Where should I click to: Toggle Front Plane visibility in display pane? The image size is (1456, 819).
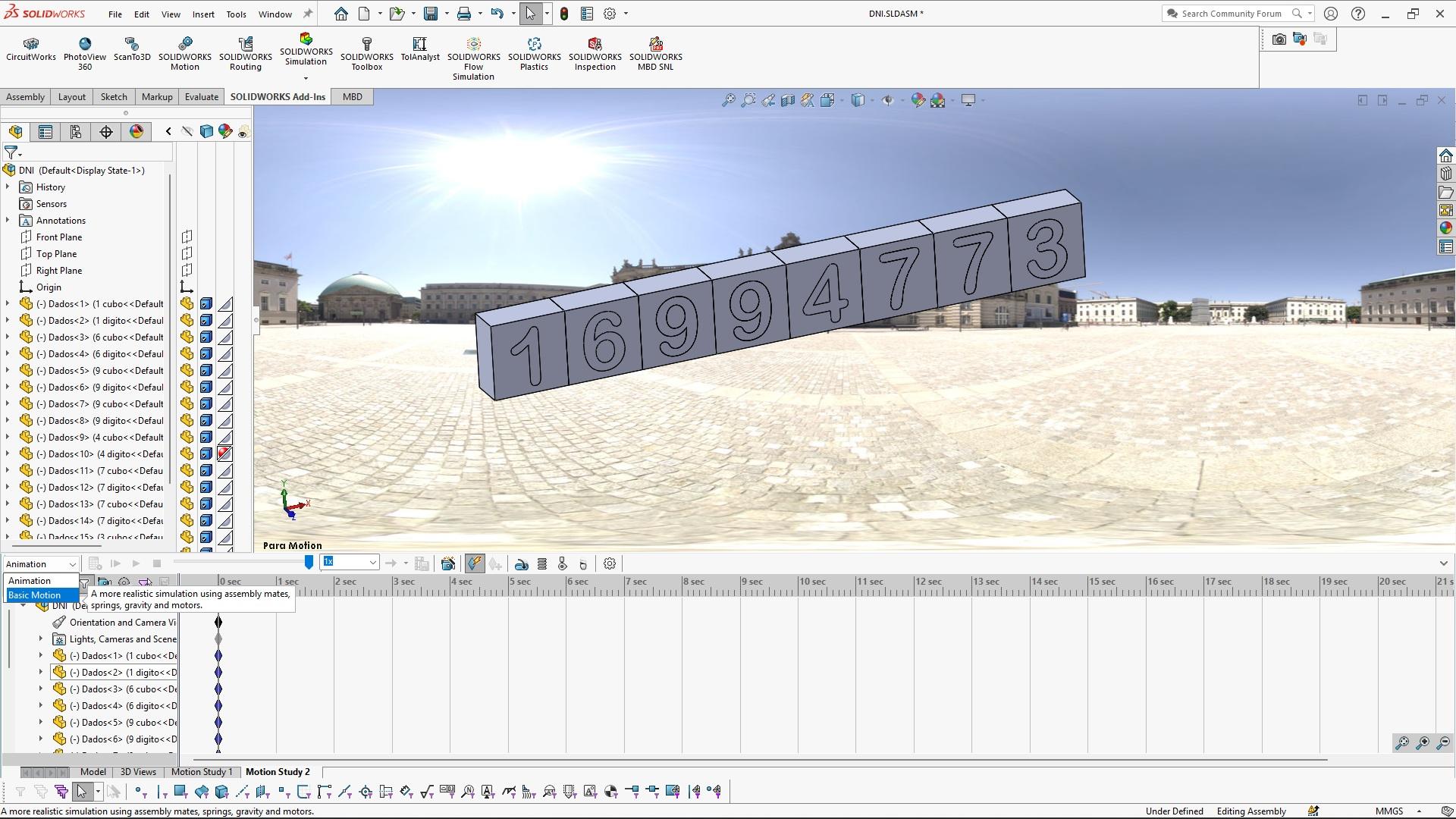187,237
